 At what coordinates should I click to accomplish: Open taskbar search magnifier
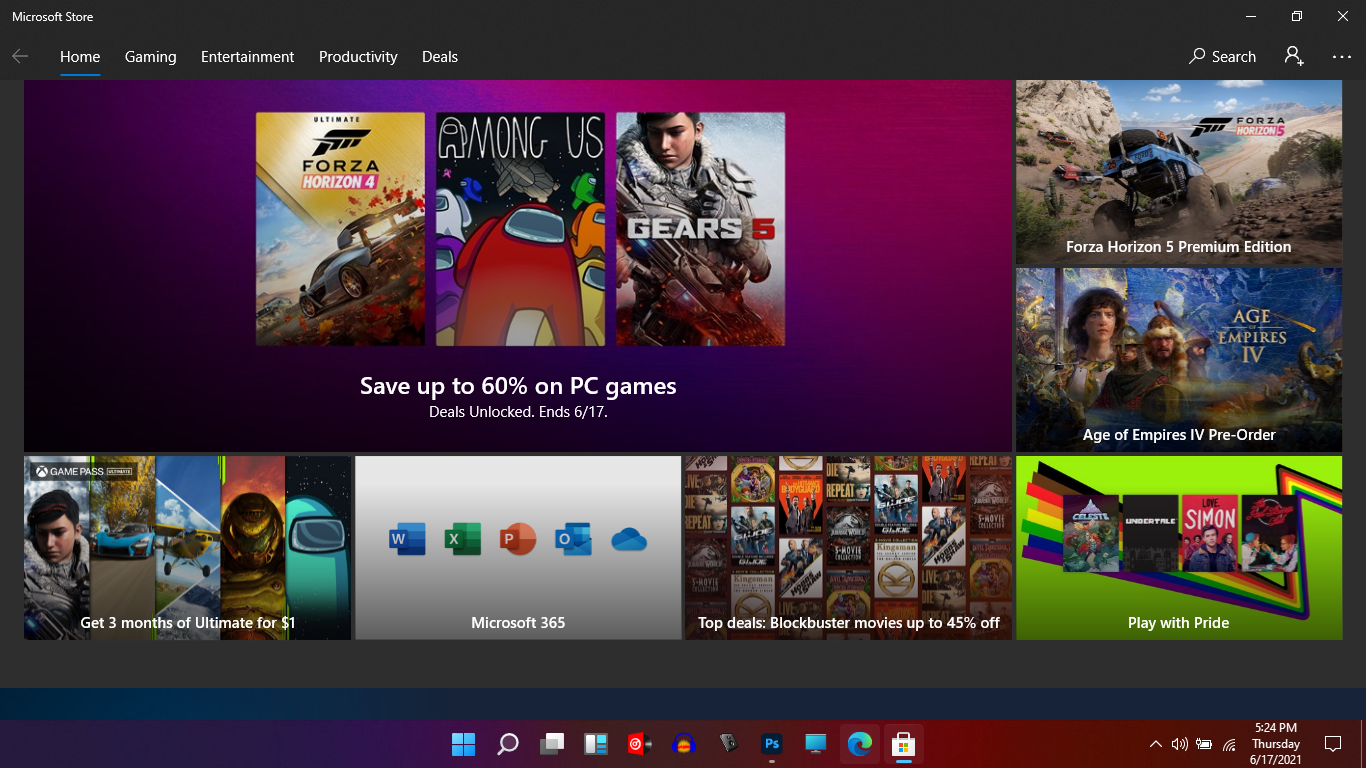[508, 744]
